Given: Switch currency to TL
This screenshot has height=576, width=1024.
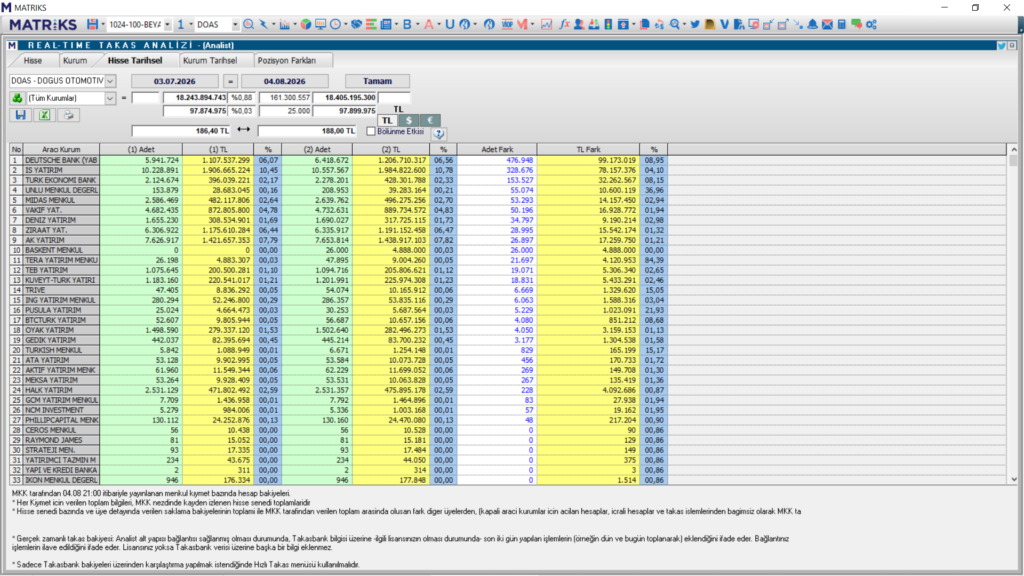Looking at the screenshot, I should [x=387, y=120].
